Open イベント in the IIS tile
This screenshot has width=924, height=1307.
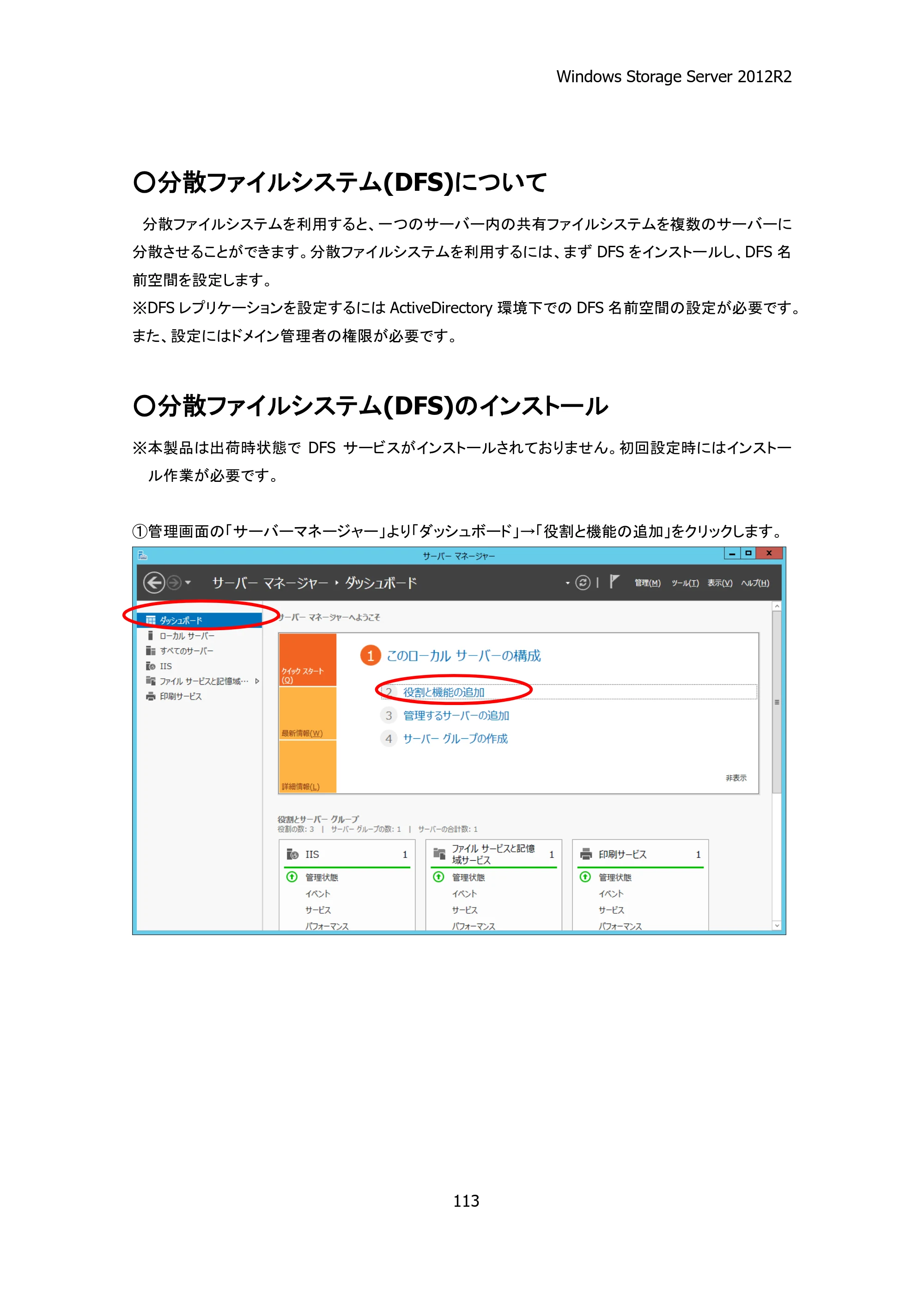[x=318, y=894]
